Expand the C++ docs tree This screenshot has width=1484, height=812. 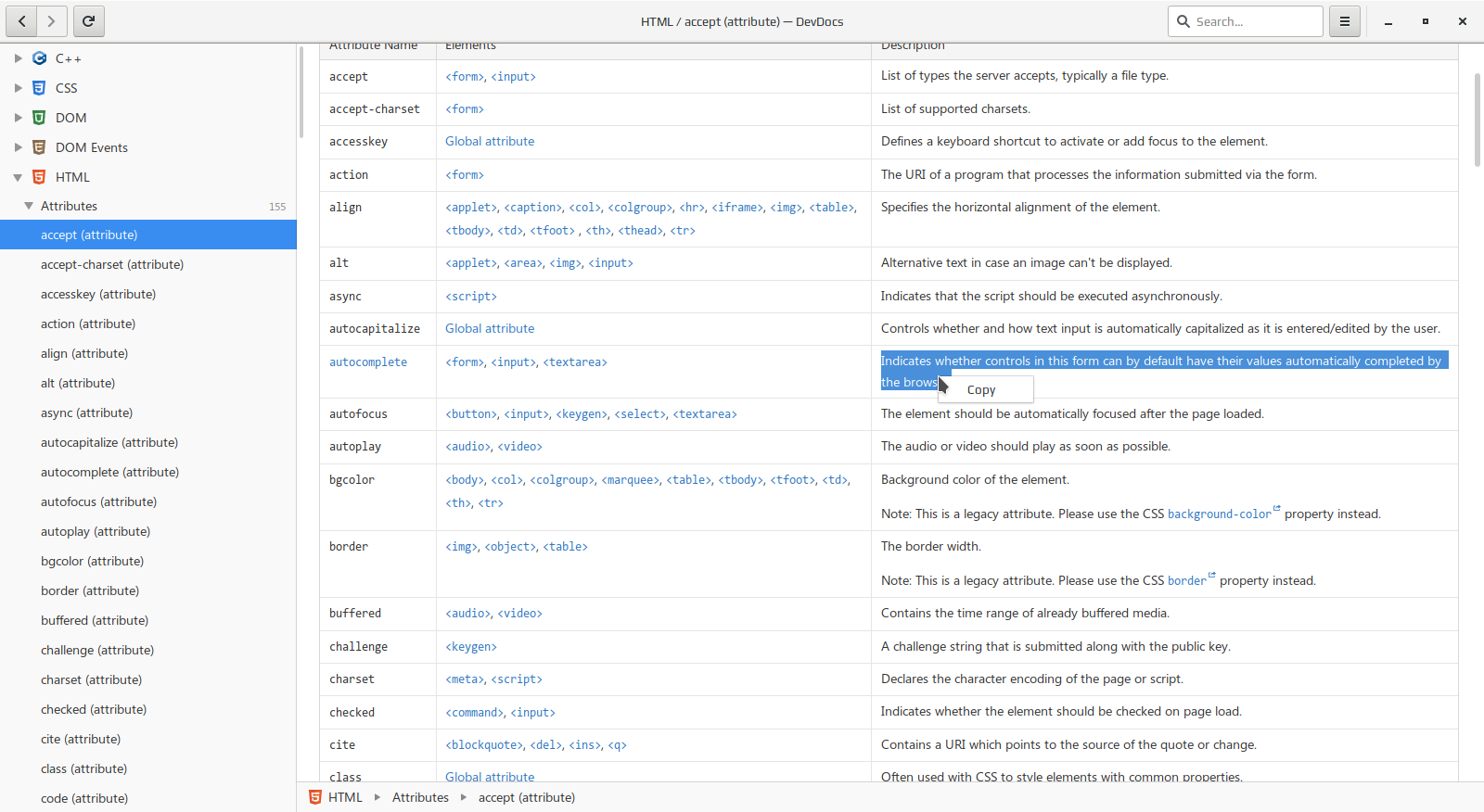pyautogui.click(x=18, y=58)
